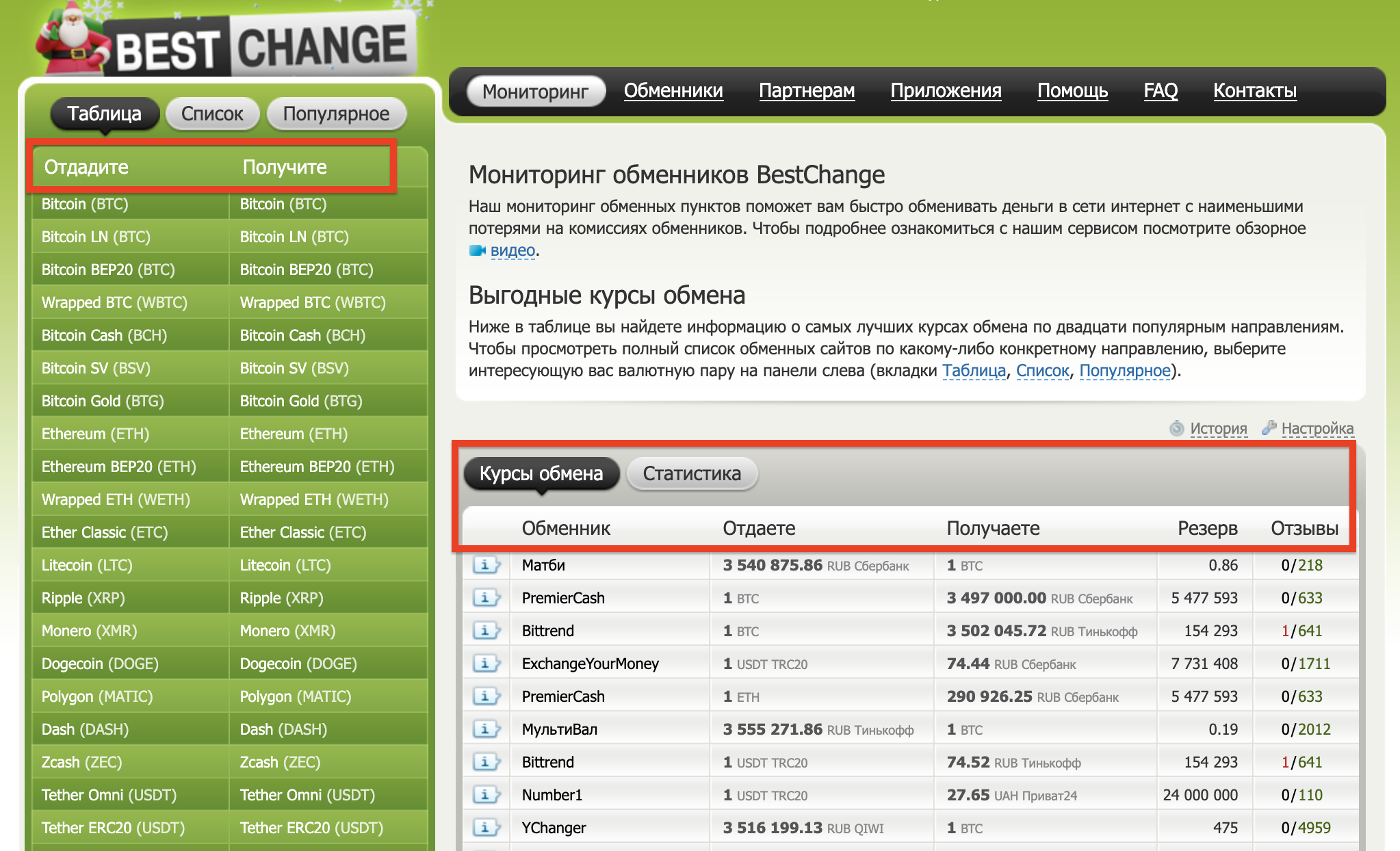Open info icon for ExchangeYourMoney row
Screen dimensions: 1400x851
tap(487, 664)
